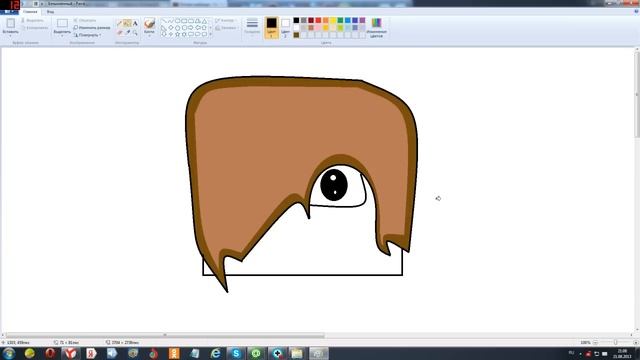Screen dimensions: 640x360
Task: Pick the yellow palette swatch
Action: 333,20
